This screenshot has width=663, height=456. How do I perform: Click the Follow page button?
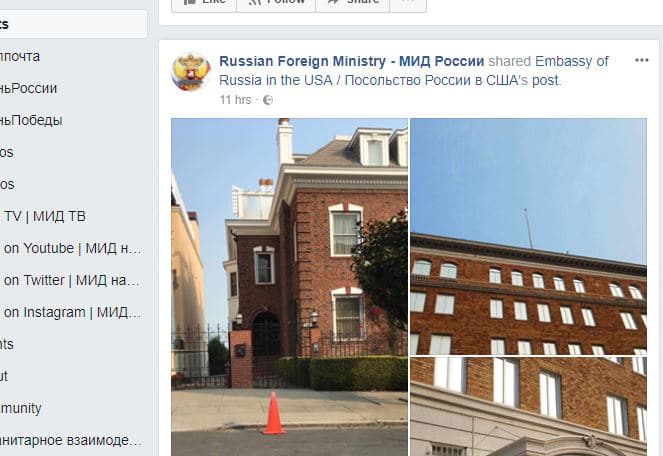pos(276,3)
